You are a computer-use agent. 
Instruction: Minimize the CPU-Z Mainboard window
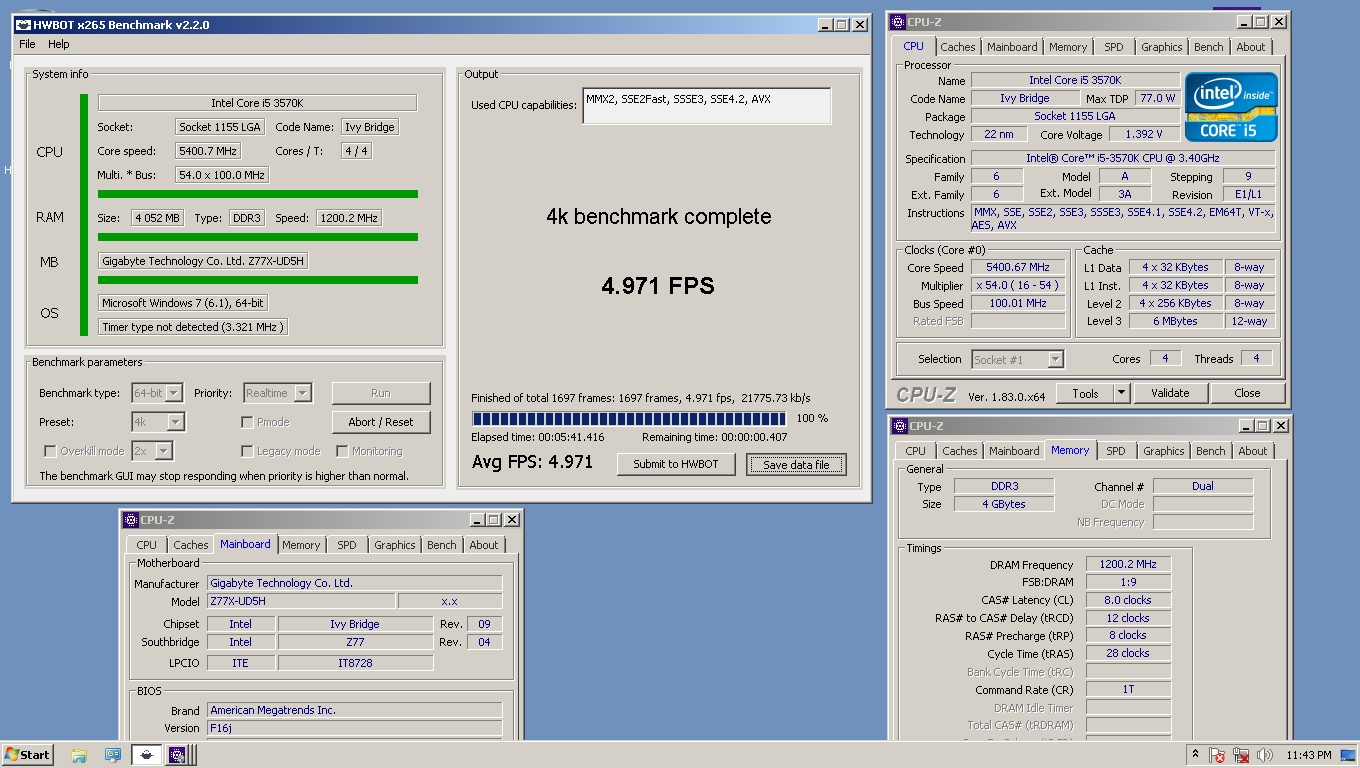point(476,520)
